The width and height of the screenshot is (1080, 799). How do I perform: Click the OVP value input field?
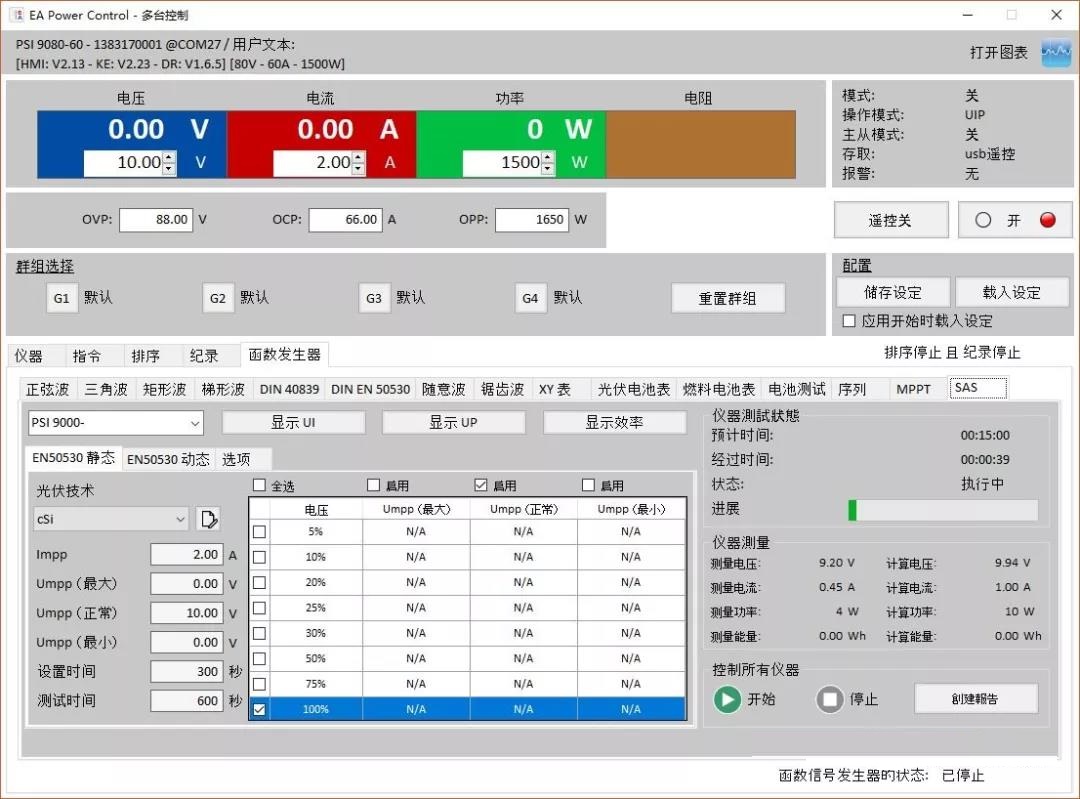coord(156,220)
